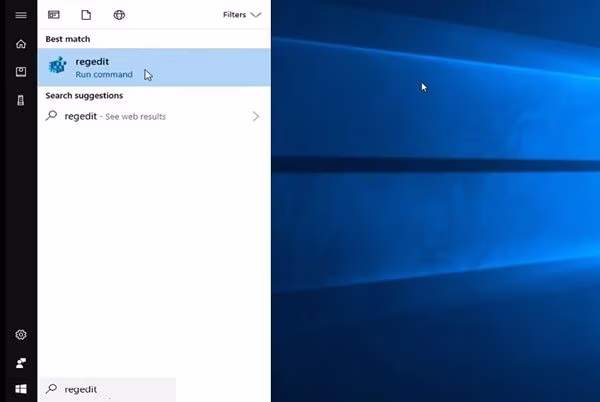Screen dimensions: 600x402
Task: Open the Notebook icon in the sidebar
Action: coord(21,72)
